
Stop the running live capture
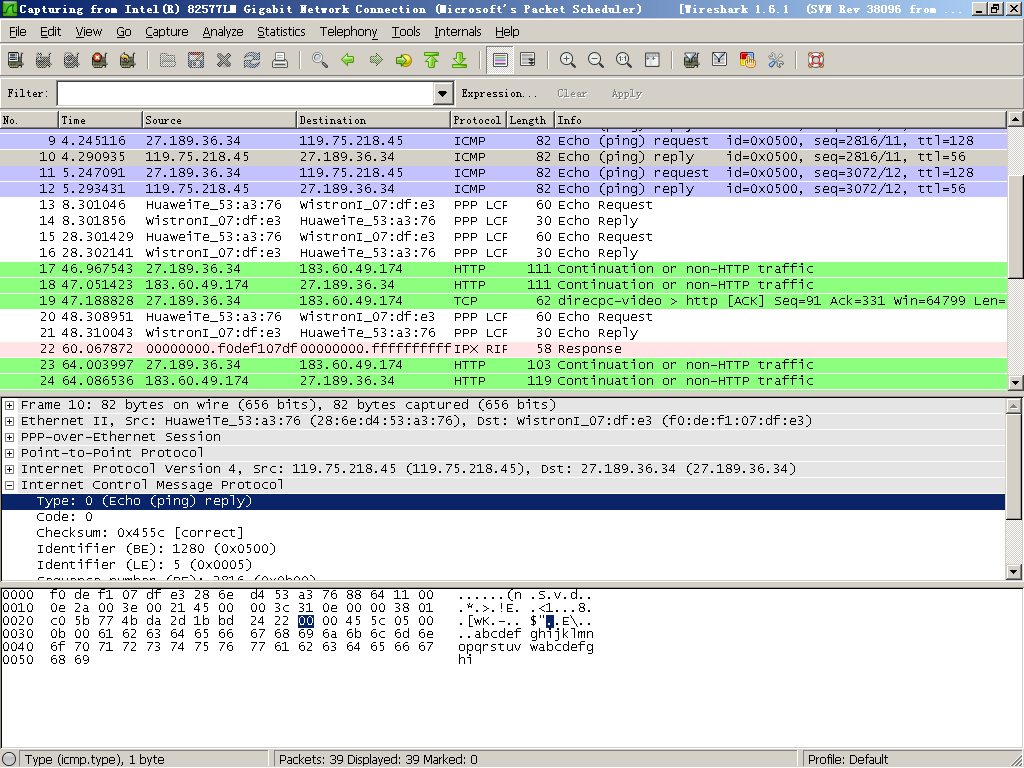pyautogui.click(x=100, y=61)
